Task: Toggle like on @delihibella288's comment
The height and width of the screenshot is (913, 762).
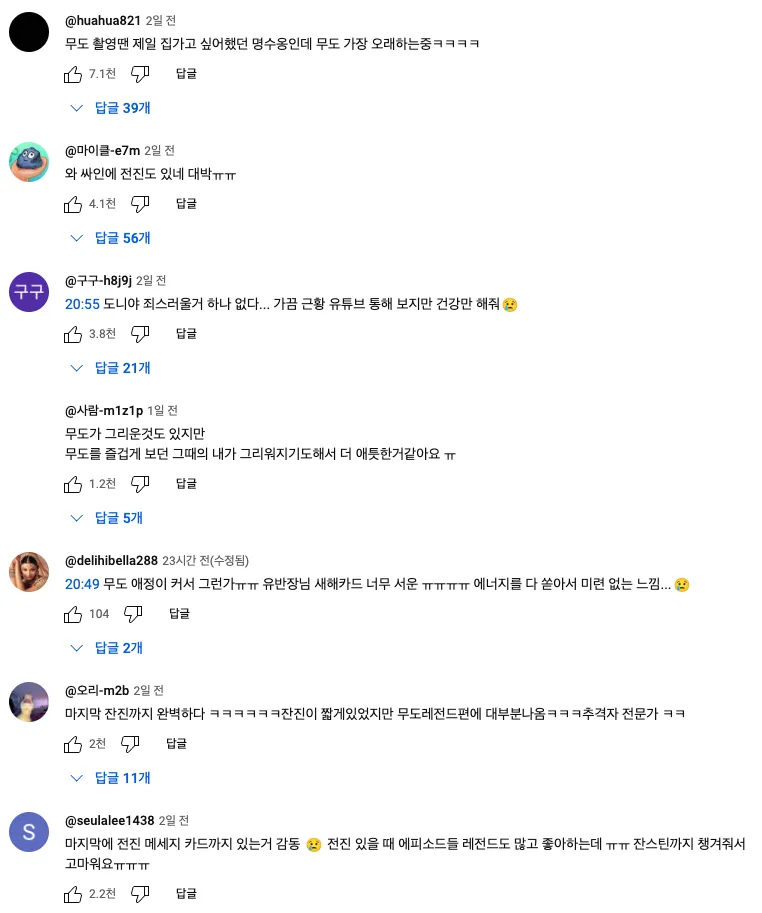Action: [x=73, y=613]
